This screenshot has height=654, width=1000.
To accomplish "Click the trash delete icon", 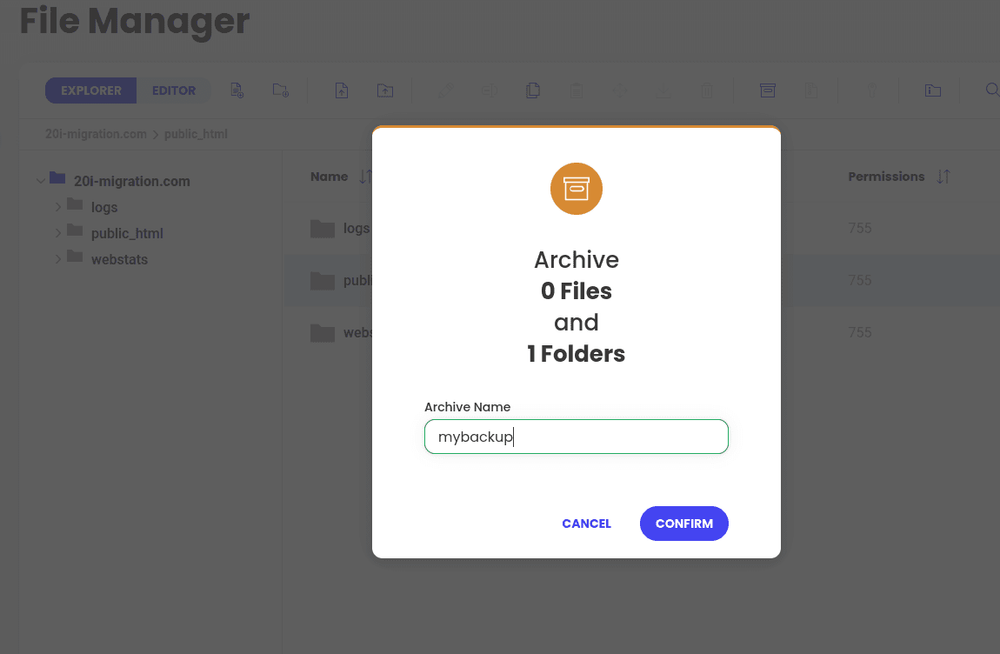I will [x=707, y=91].
